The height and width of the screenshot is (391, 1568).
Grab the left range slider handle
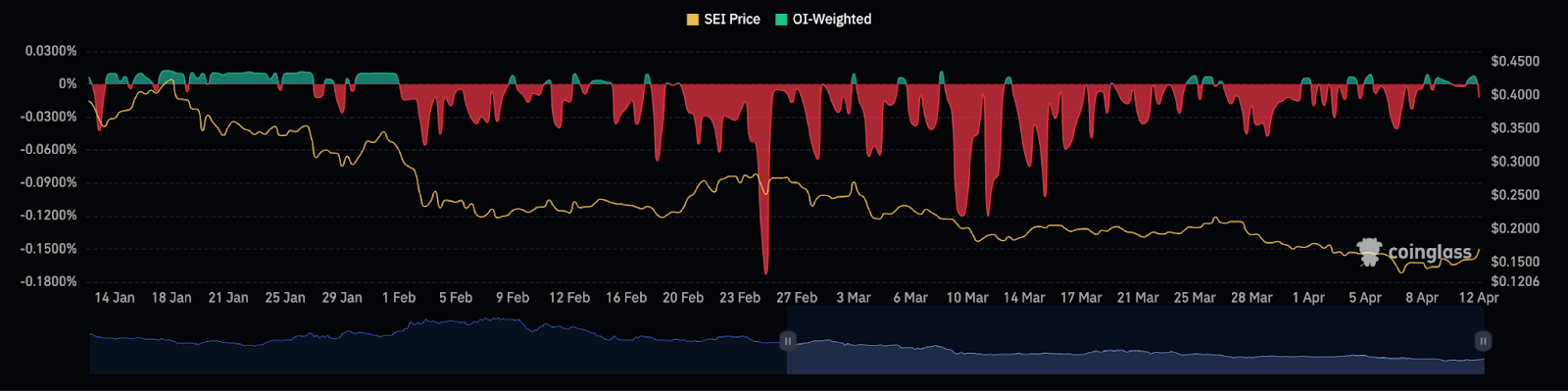pyautogui.click(x=787, y=341)
